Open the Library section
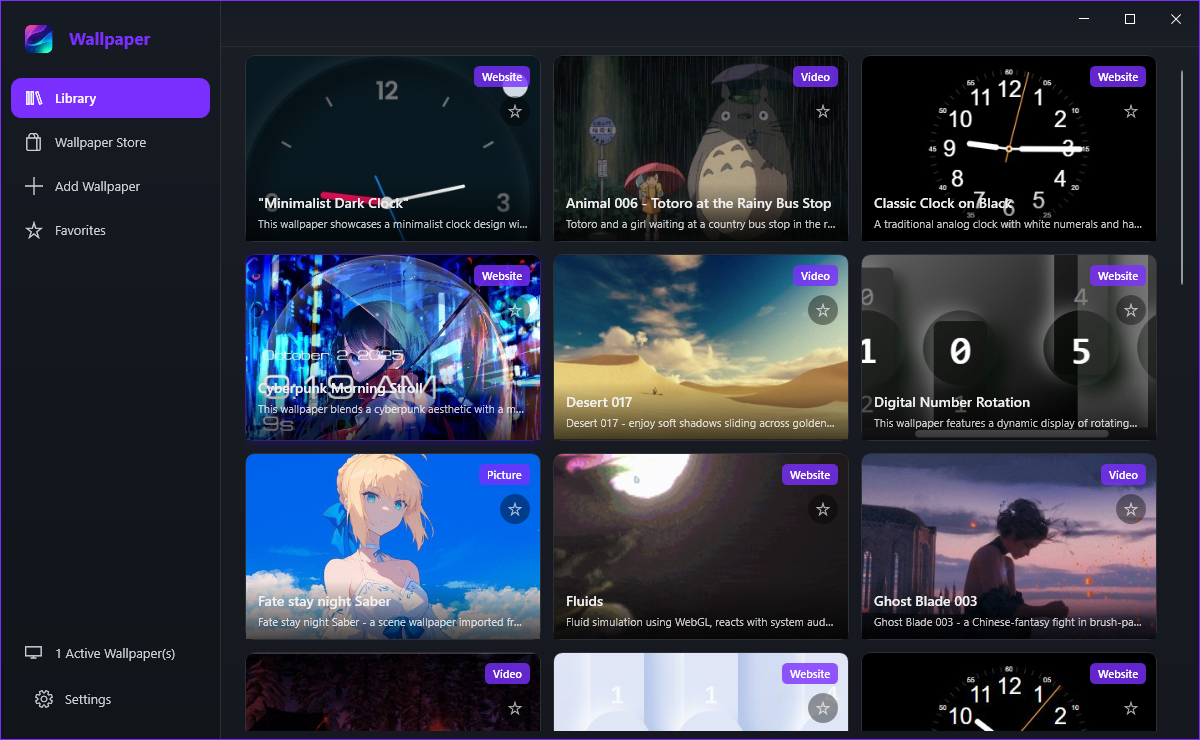 pos(110,98)
